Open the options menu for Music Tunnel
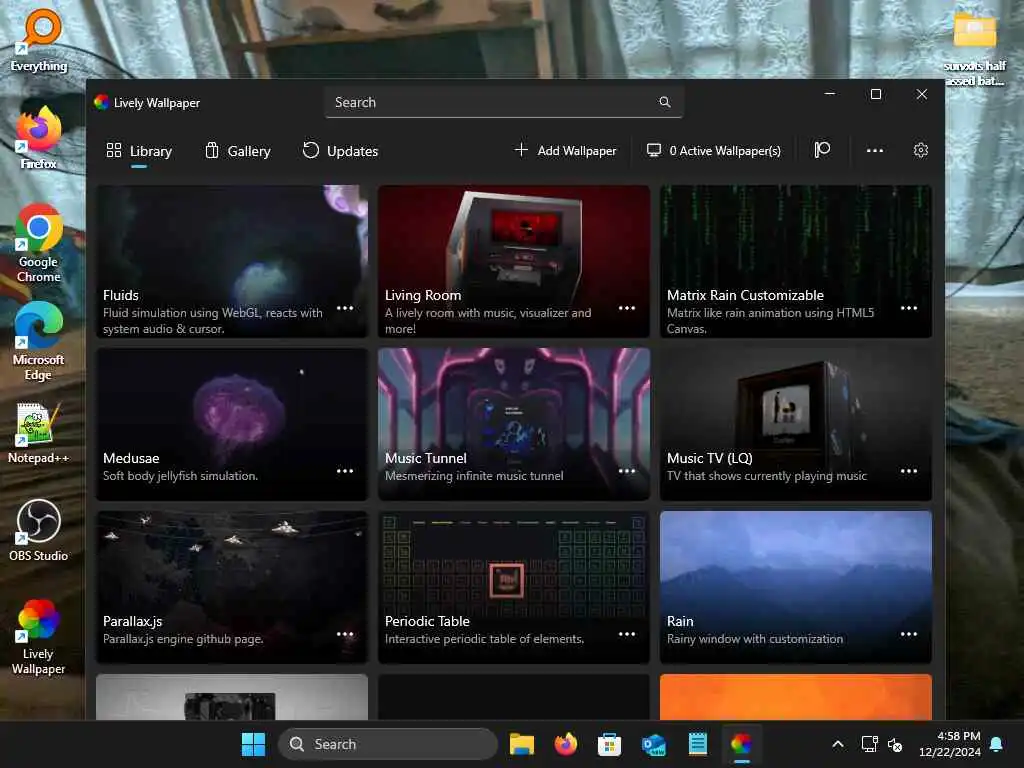1024x768 pixels. (627, 471)
